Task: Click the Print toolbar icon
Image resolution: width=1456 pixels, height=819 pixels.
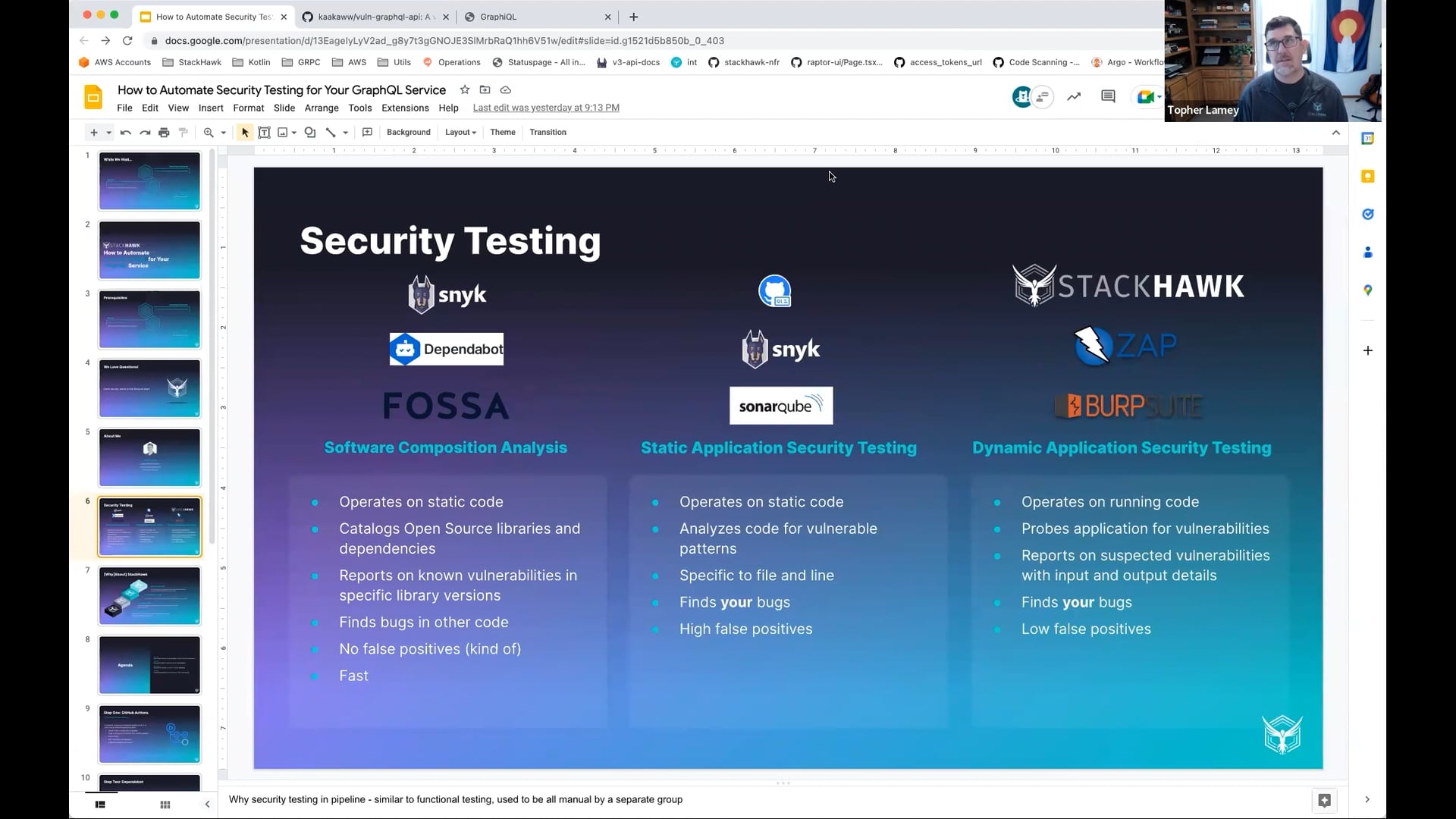Action: pos(164,132)
